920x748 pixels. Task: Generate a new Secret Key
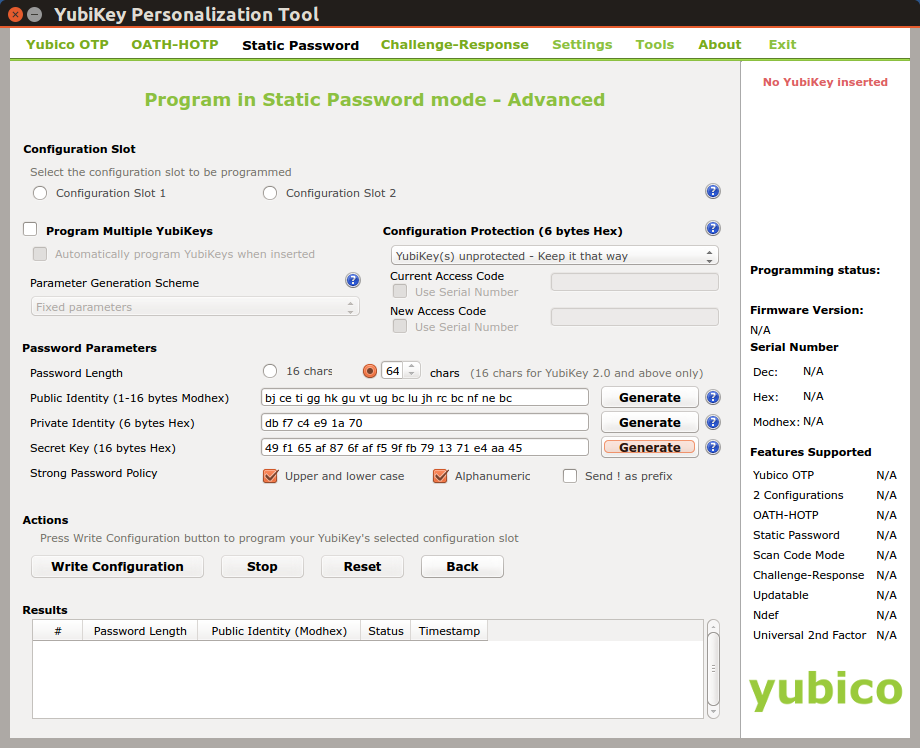(650, 448)
